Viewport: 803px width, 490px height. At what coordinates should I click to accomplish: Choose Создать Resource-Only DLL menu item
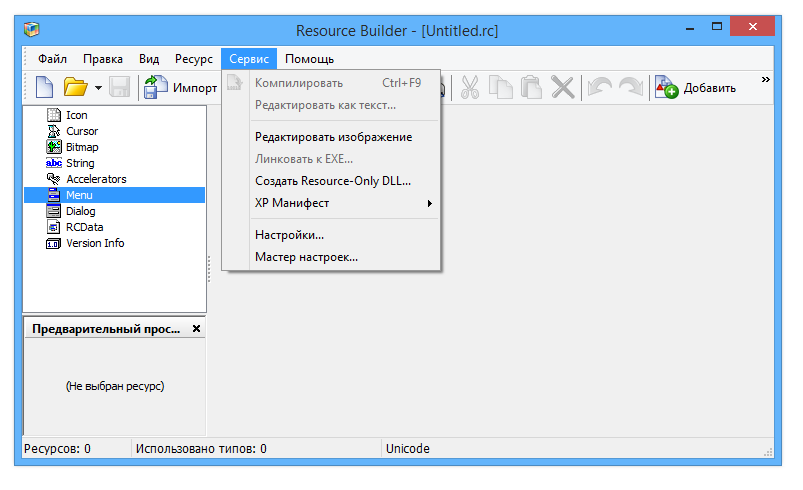[333, 181]
